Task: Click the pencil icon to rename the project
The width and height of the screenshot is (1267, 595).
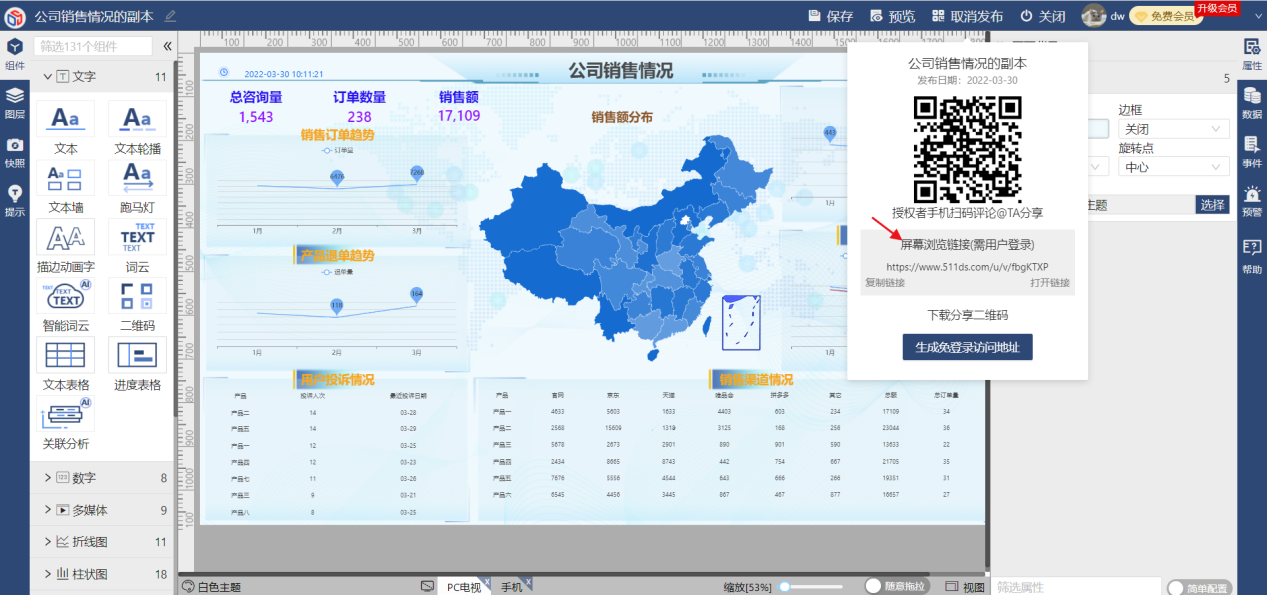Action: [170, 16]
